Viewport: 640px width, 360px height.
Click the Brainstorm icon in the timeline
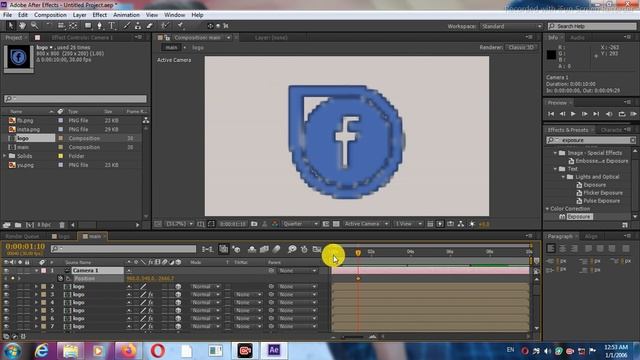click(x=292, y=249)
